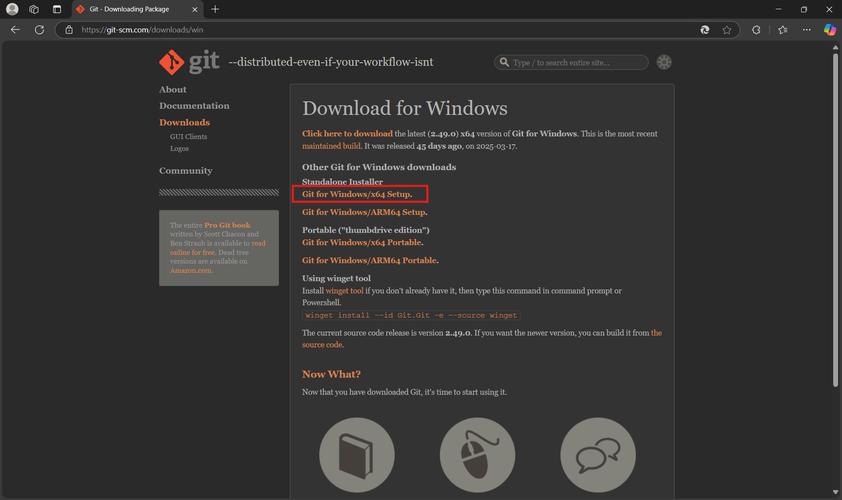842x500 pixels.
Task: Click the magnifier icon in the site search
Action: [x=504, y=62]
